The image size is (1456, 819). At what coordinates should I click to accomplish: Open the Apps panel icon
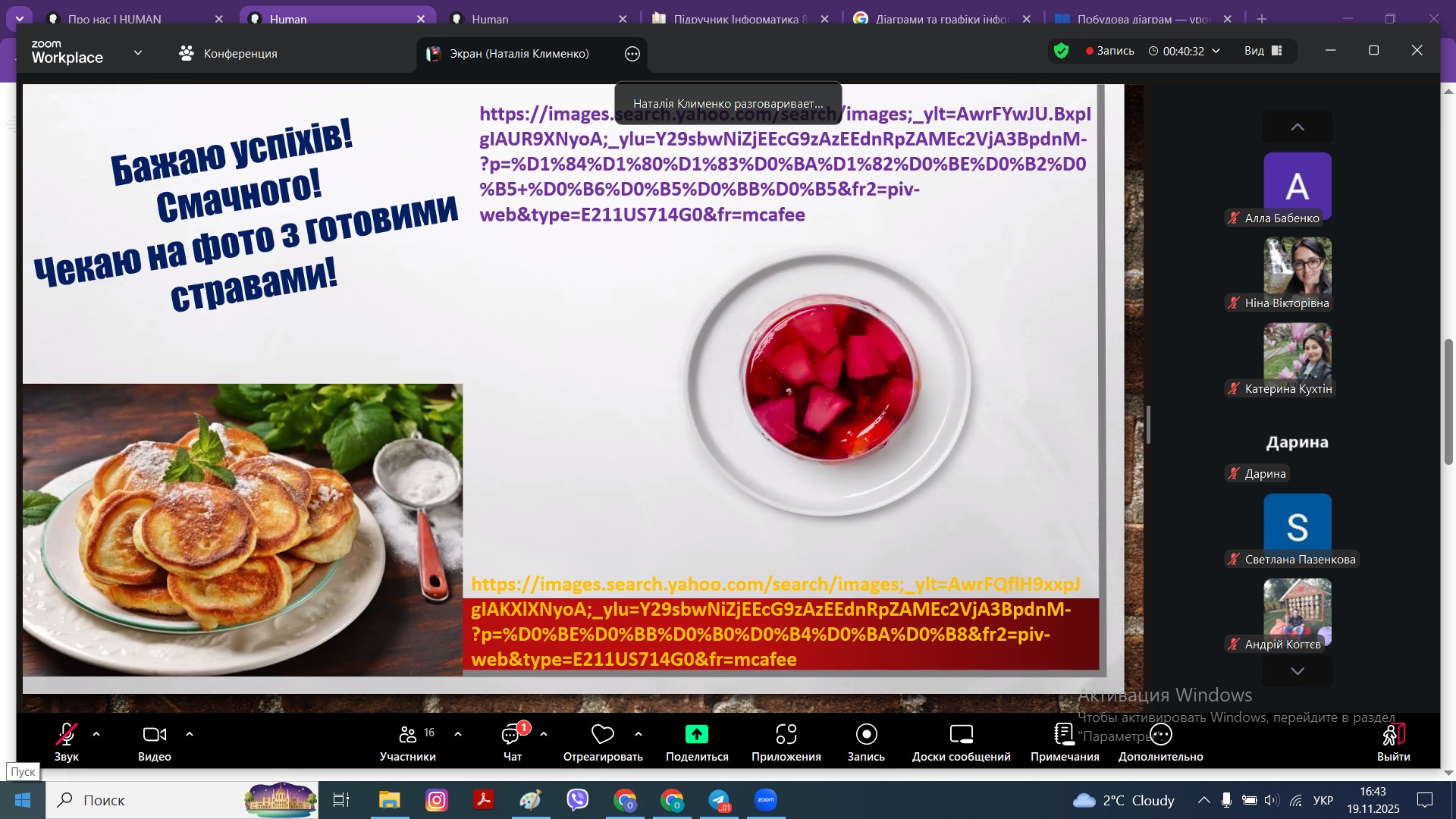pyautogui.click(x=786, y=735)
